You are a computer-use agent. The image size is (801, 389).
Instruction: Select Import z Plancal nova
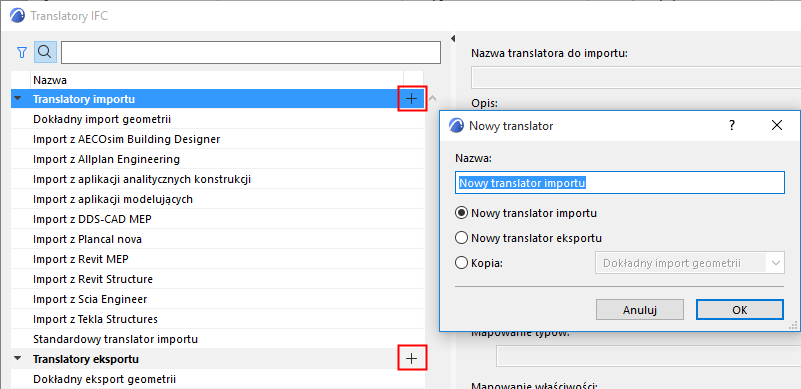point(217,239)
